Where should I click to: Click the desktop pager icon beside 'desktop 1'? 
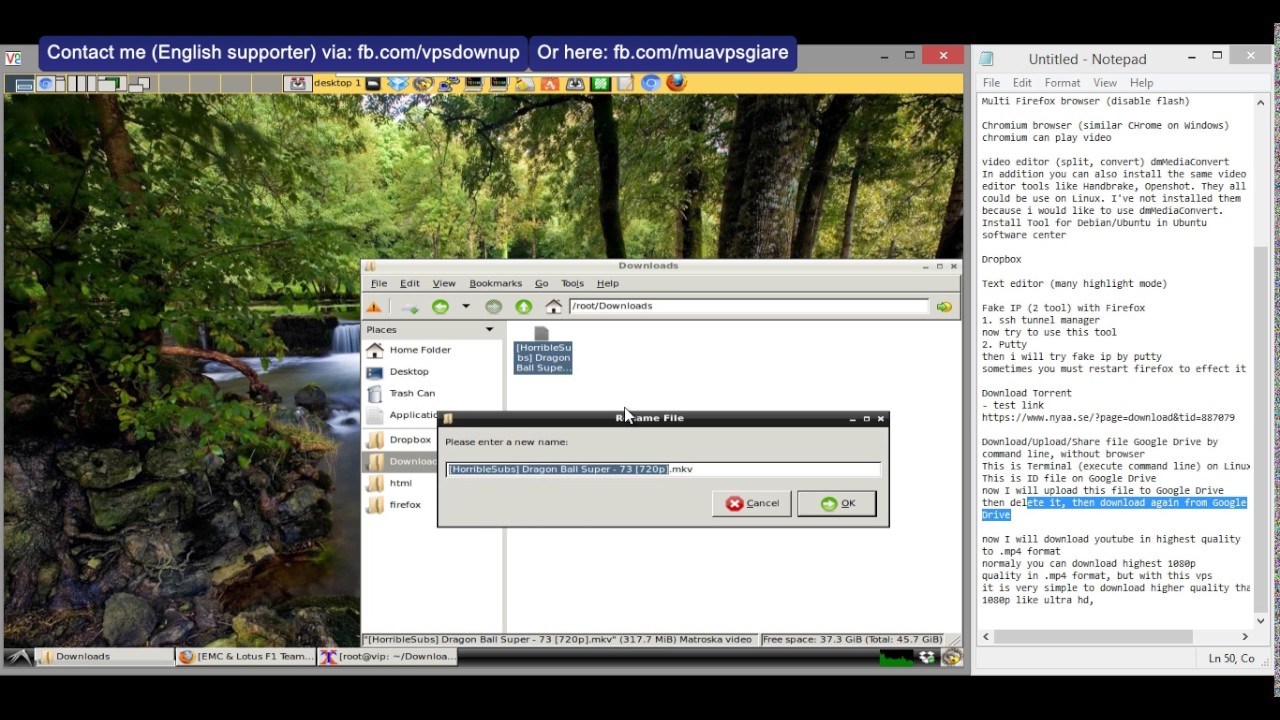click(297, 83)
